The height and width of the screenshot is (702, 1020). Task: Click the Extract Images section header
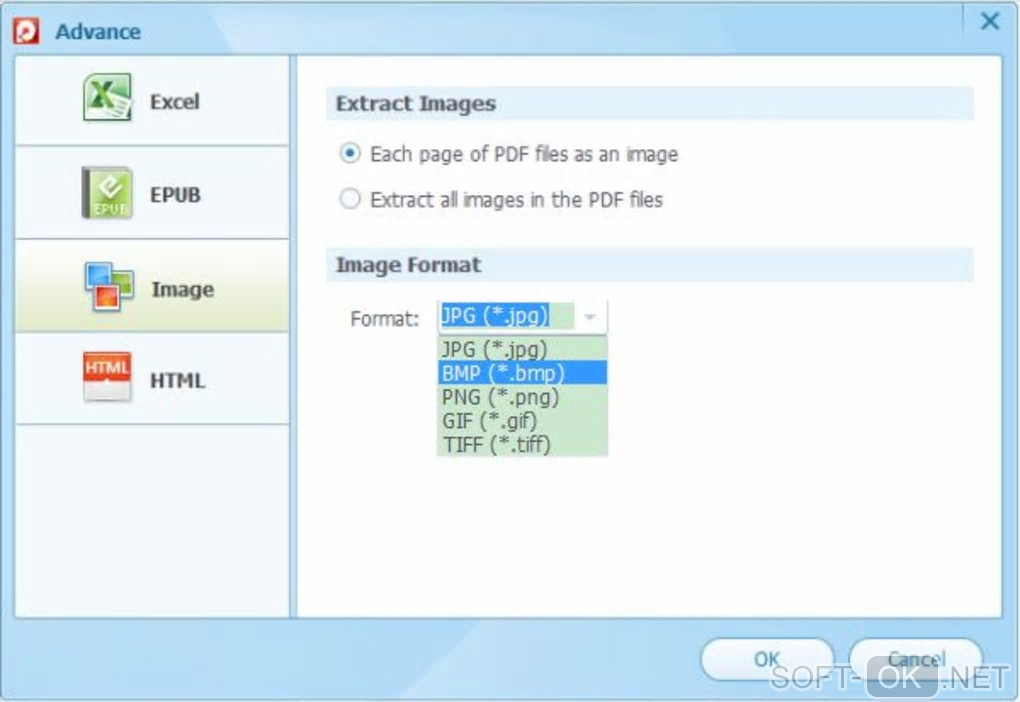[649, 103]
